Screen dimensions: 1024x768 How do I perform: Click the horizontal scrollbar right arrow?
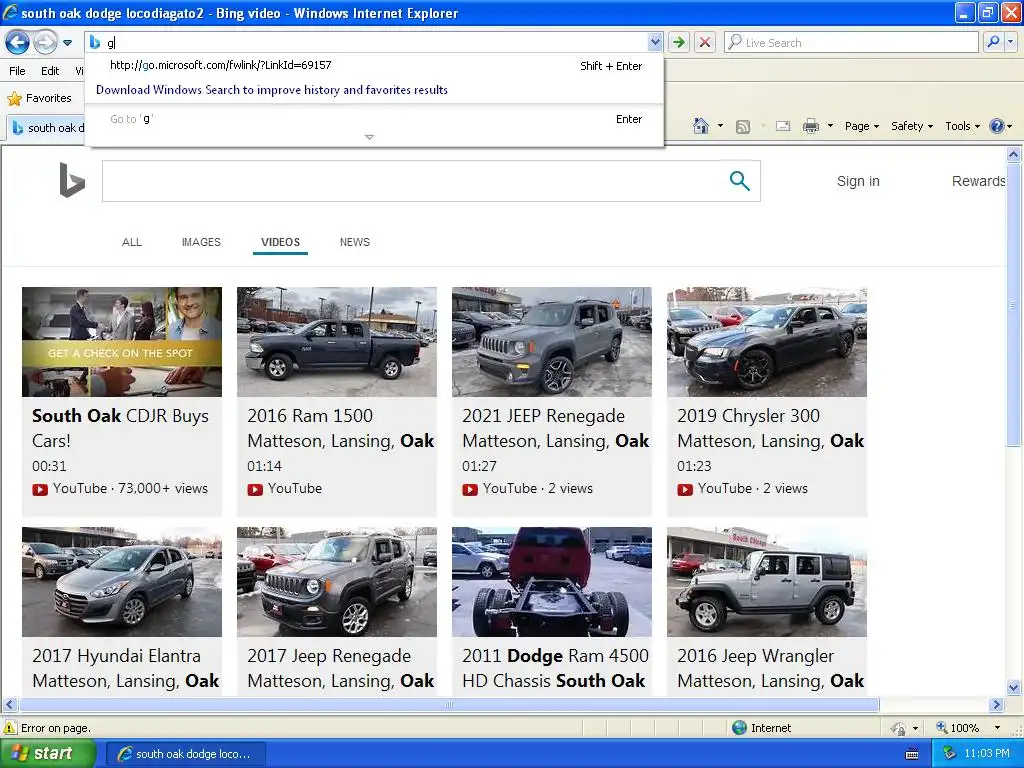click(x=997, y=705)
